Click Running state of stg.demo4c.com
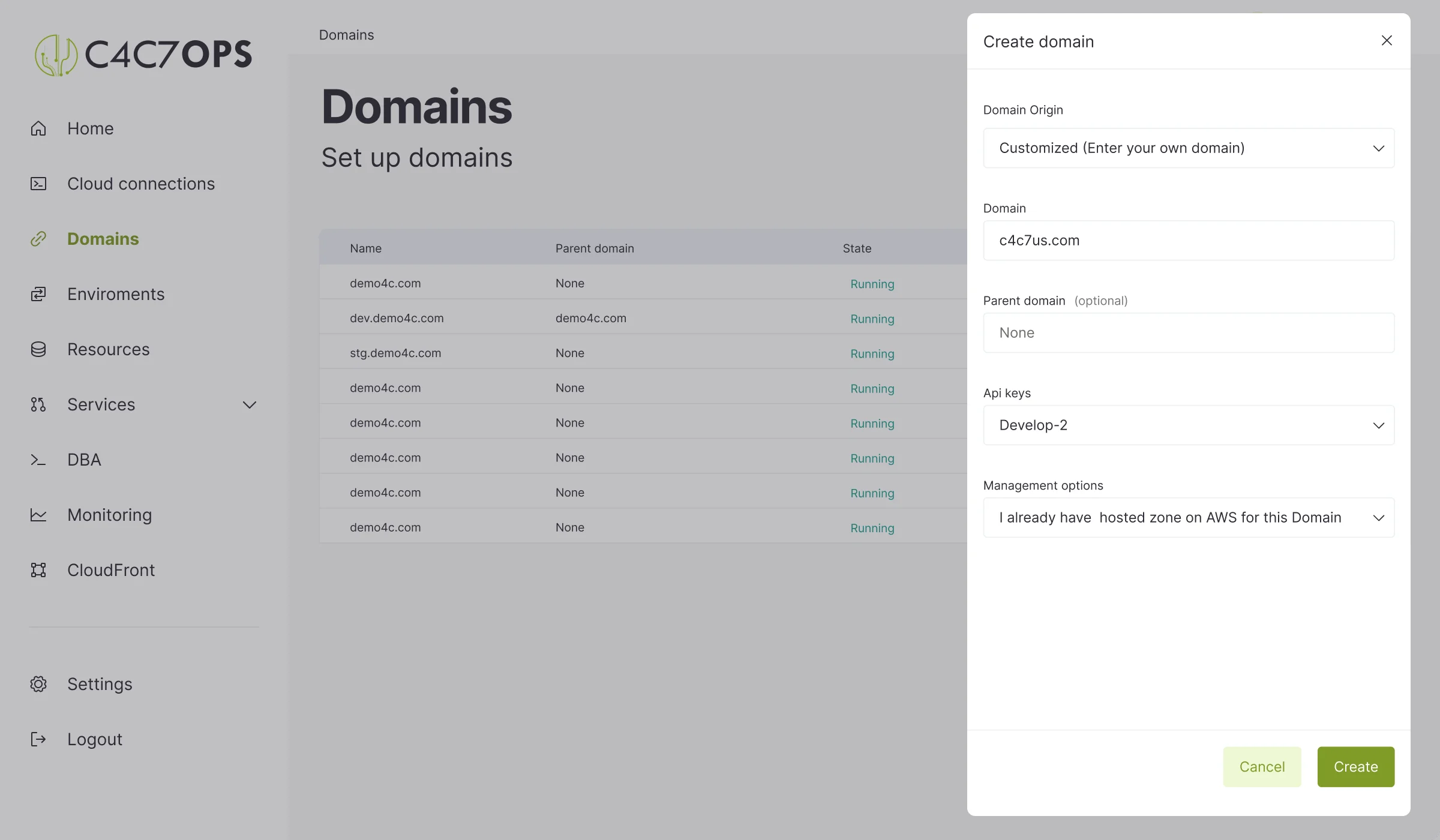This screenshot has height=840, width=1440. click(872, 353)
